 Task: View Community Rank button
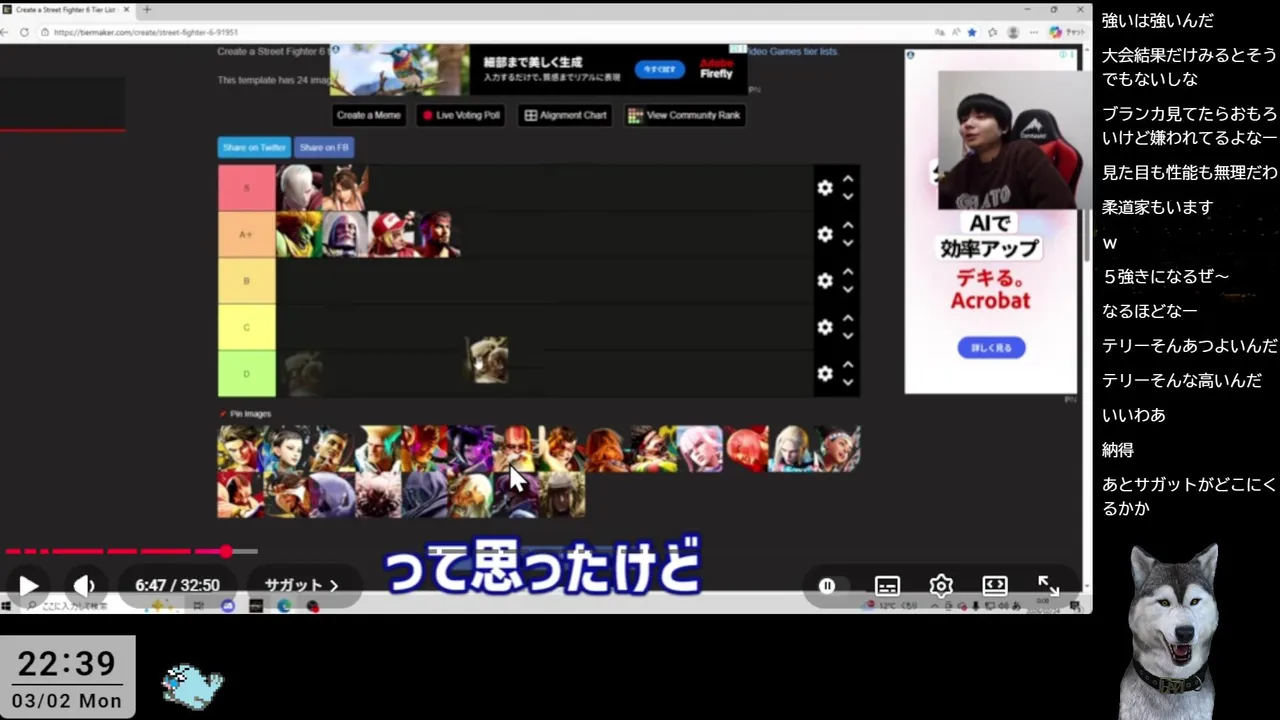685,115
